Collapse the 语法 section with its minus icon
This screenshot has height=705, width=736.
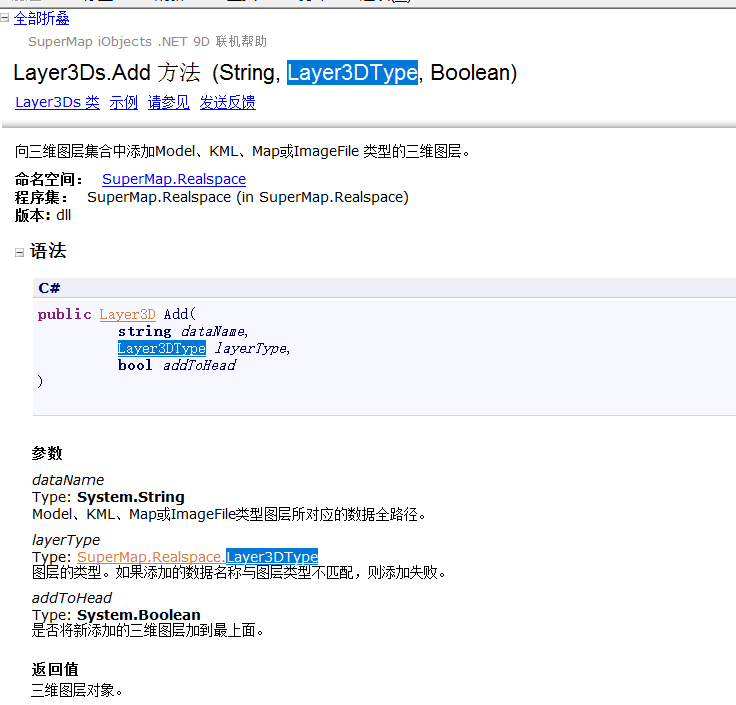pos(19,252)
